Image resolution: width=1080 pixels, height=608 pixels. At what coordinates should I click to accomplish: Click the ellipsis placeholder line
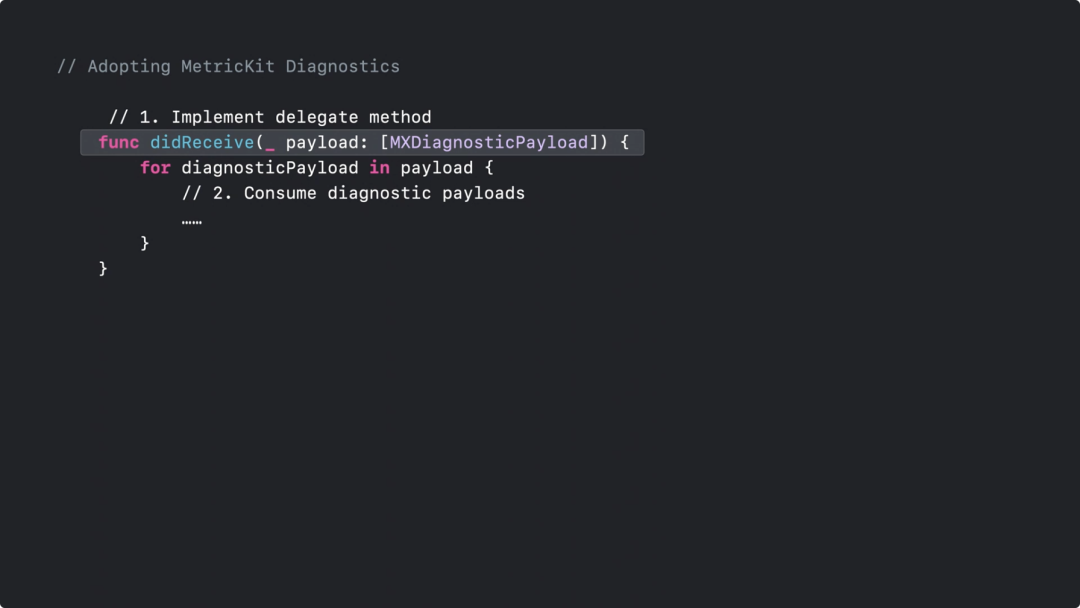tap(192, 220)
